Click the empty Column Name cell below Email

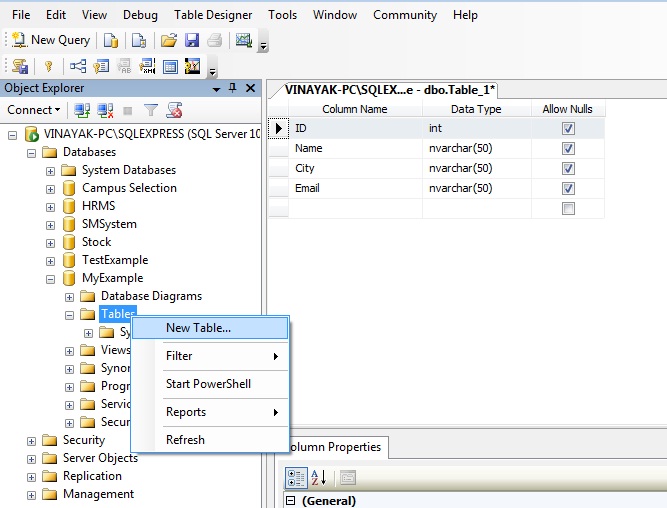(356, 208)
